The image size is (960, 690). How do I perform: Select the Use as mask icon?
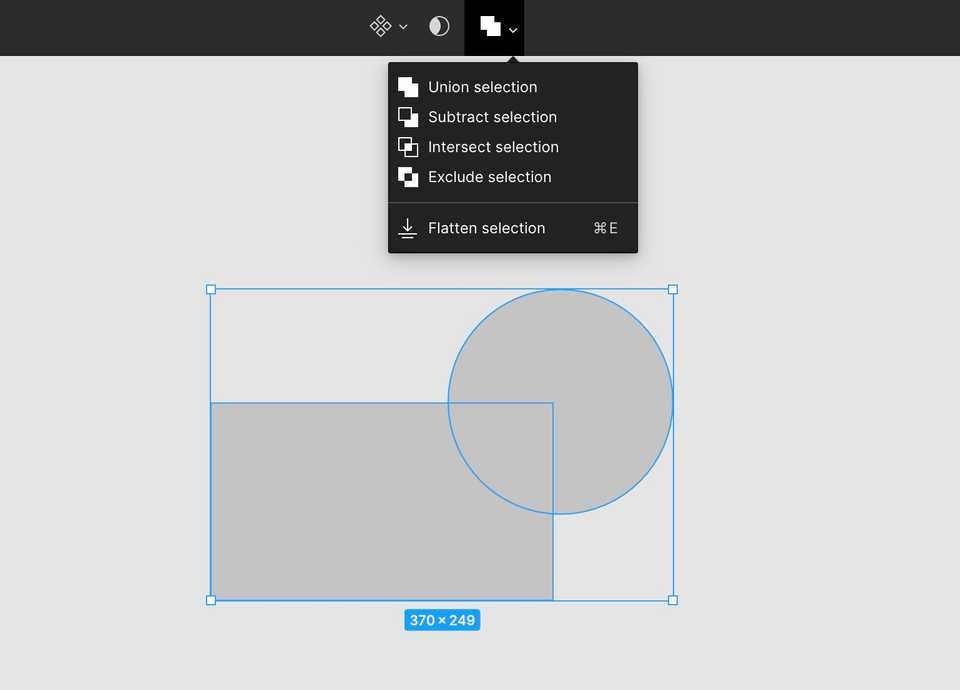438,26
